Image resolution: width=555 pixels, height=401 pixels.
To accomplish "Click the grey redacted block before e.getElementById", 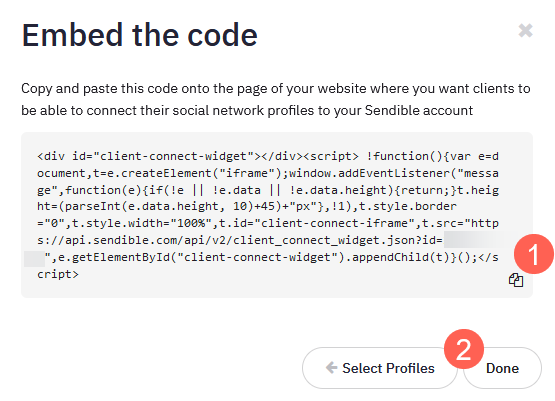I will 34,259.
